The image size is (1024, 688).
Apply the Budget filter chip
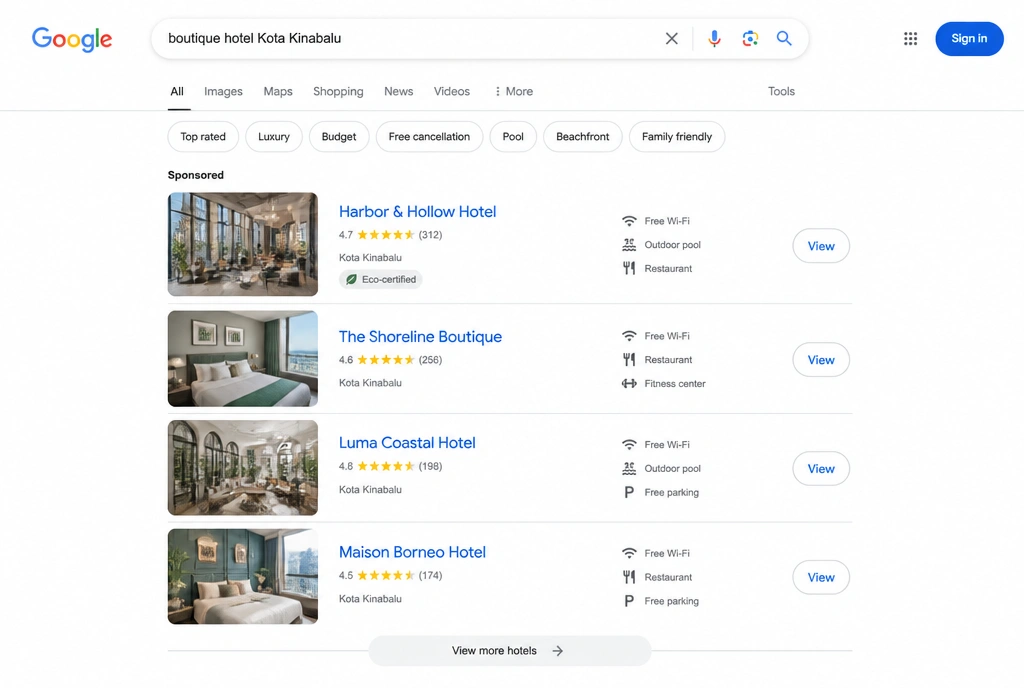click(339, 136)
